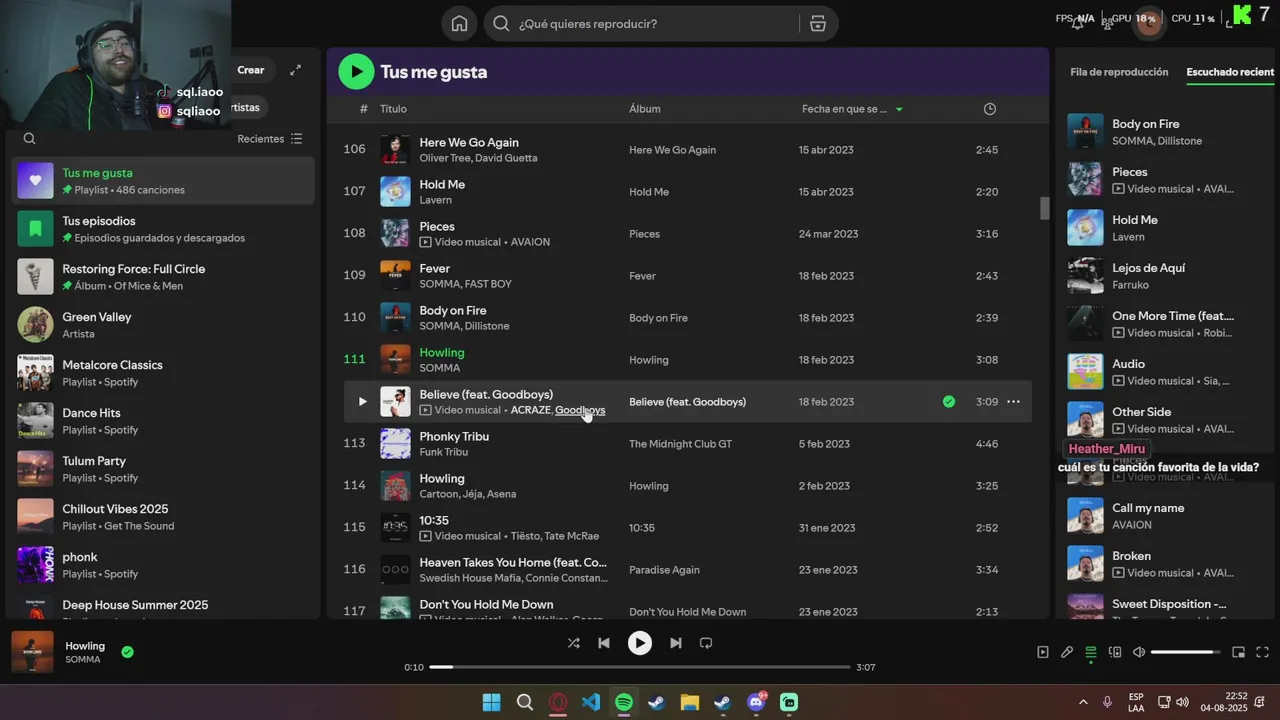Open the Dance Hits playlist
Viewport: 1280px width, 720px height.
pos(164,421)
